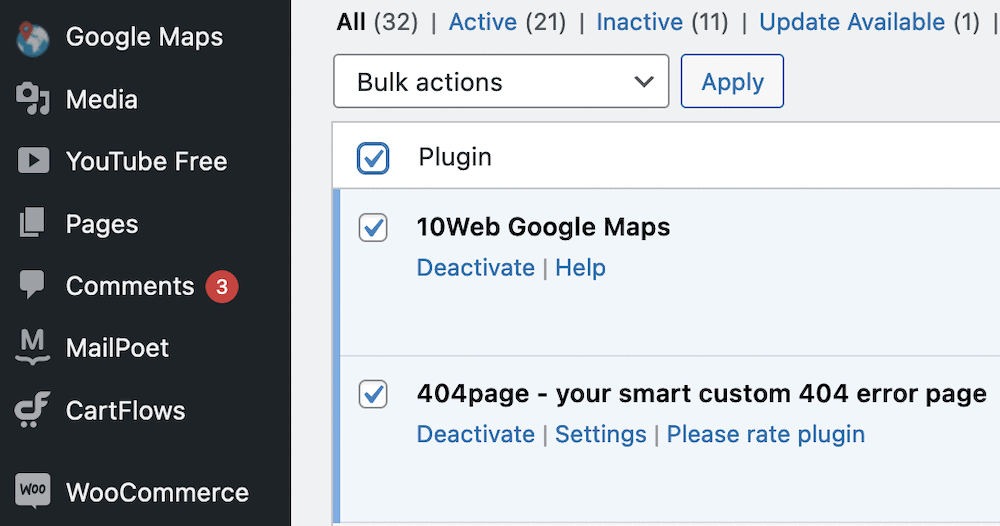Click the Please rate plugin link
The width and height of the screenshot is (1000, 526).
click(x=766, y=434)
